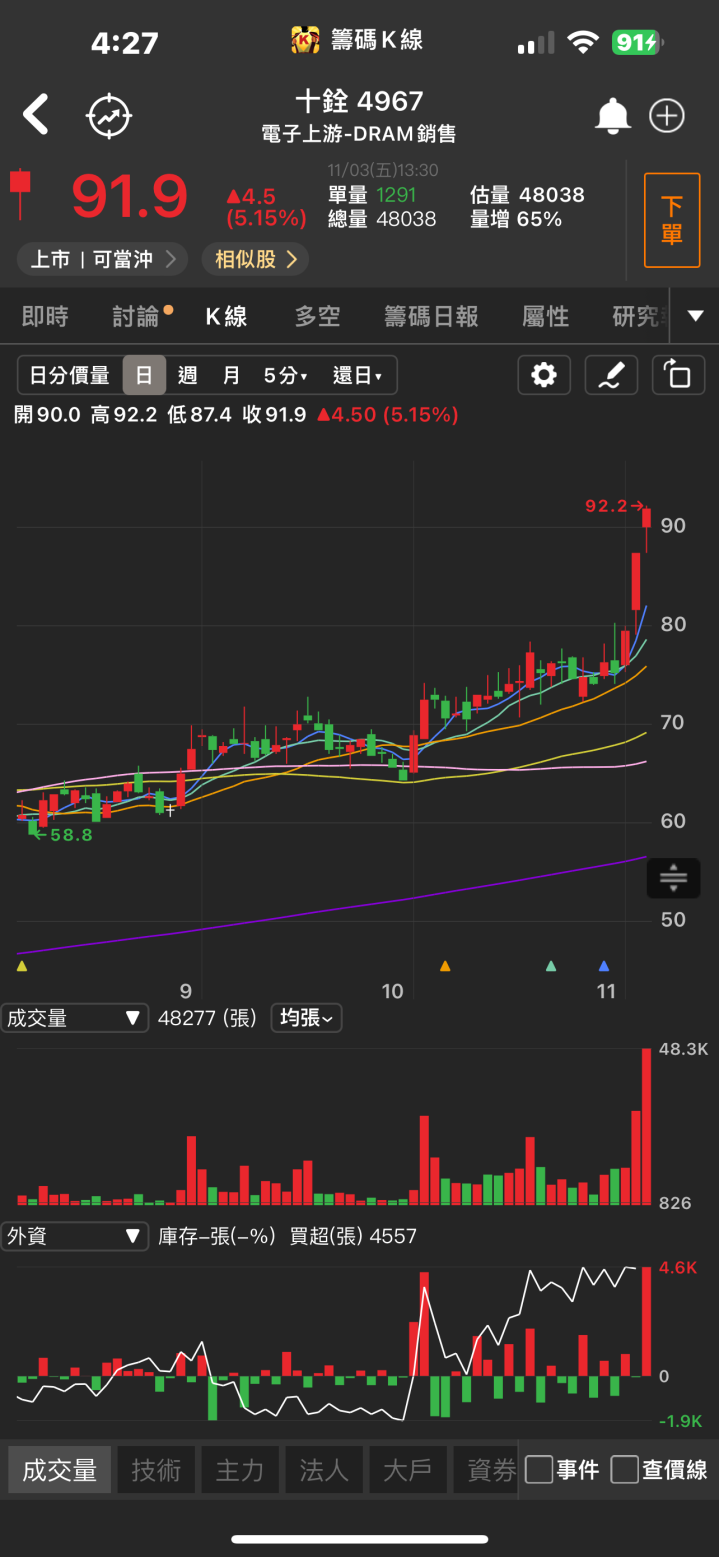The image size is (719, 1557).
Task: Open chart settings gear icon
Action: (544, 375)
